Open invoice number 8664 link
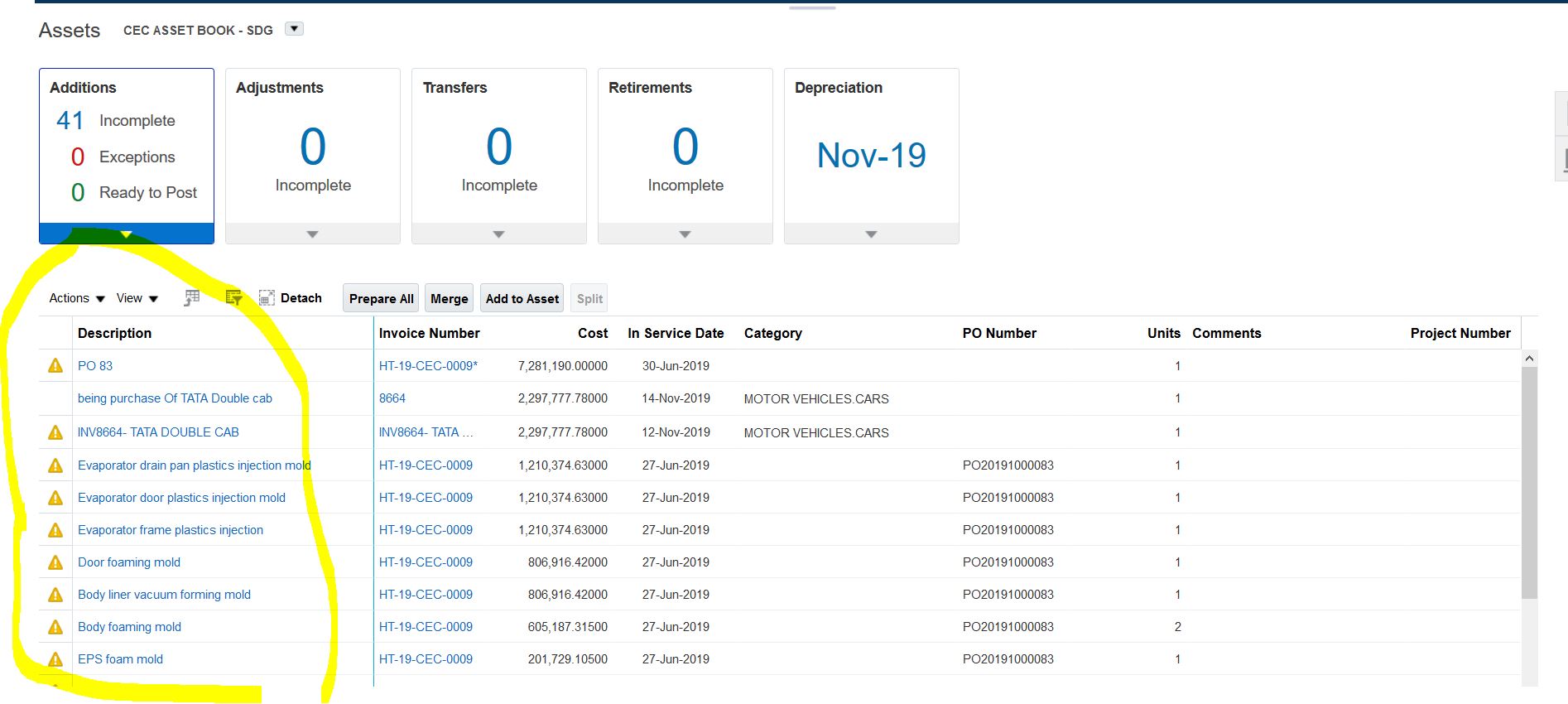 coord(392,398)
